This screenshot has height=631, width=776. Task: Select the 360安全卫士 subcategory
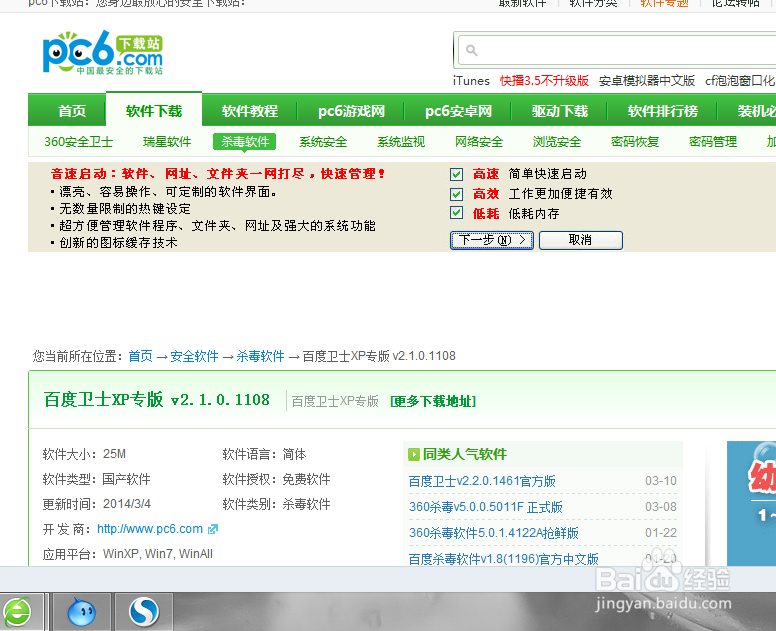78,142
